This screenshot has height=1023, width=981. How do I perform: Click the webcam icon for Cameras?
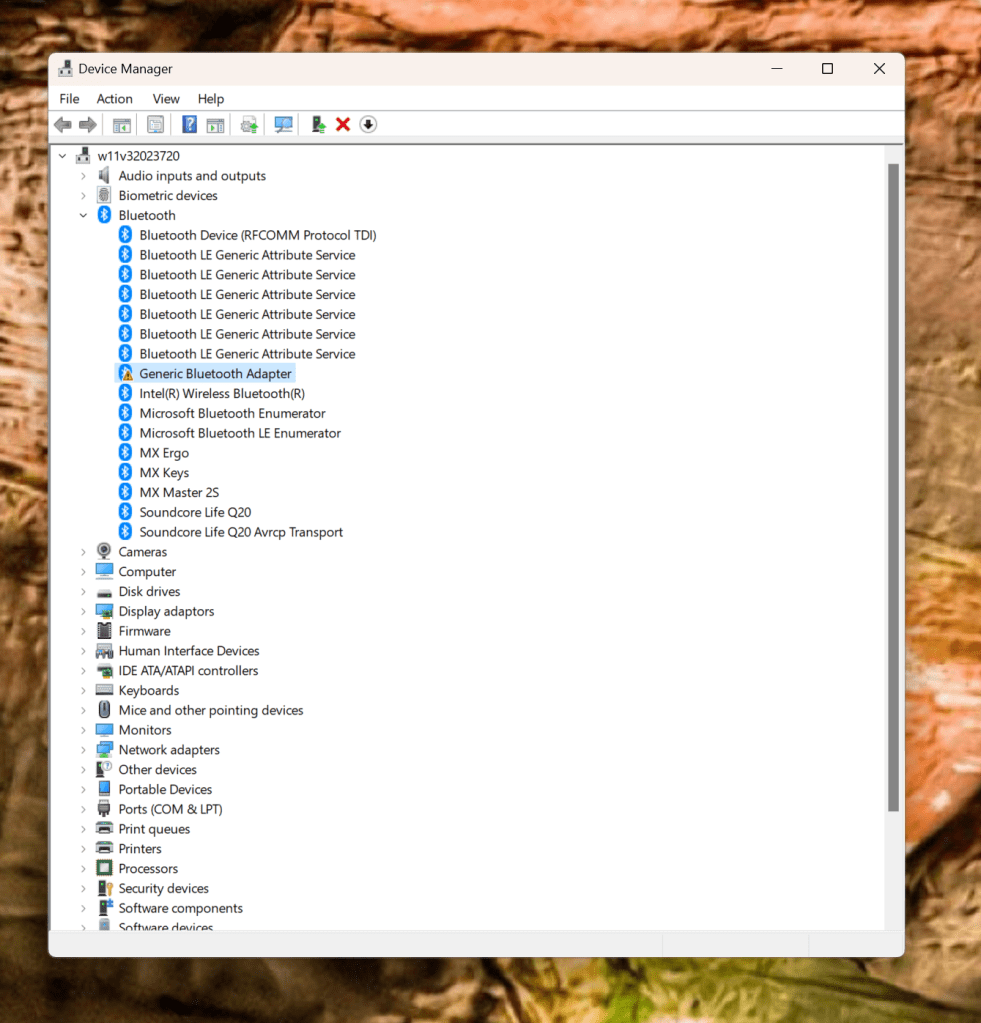(x=104, y=551)
